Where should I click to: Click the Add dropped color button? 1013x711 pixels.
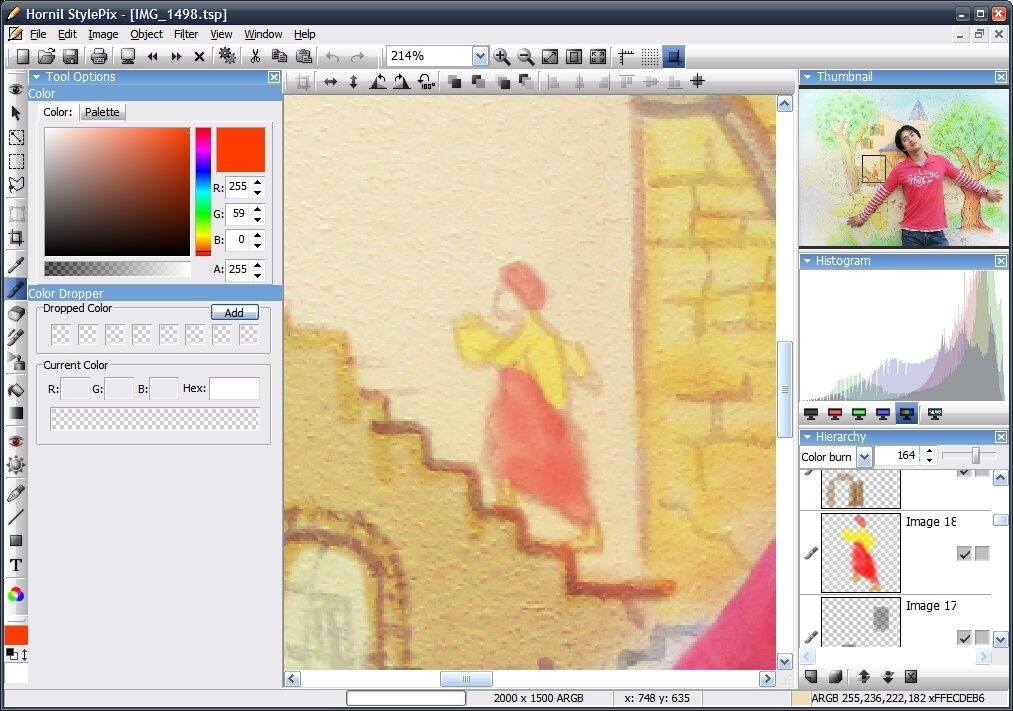pyautogui.click(x=235, y=313)
